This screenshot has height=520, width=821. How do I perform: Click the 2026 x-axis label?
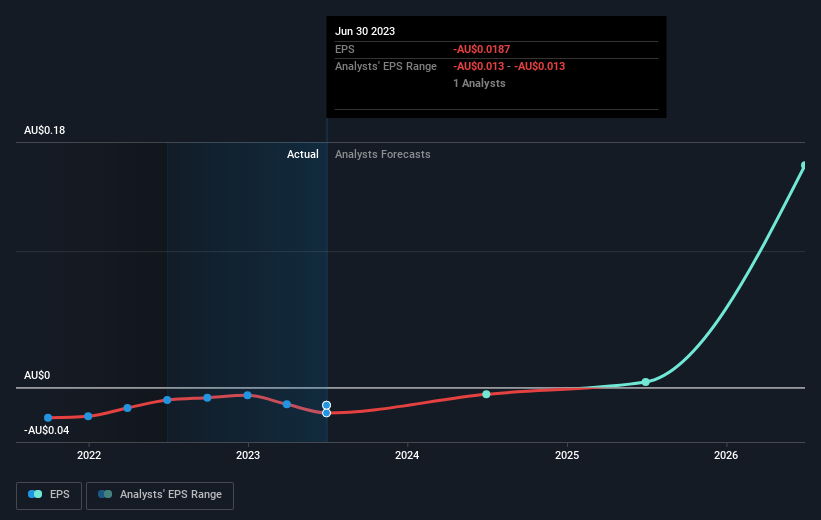pos(726,455)
